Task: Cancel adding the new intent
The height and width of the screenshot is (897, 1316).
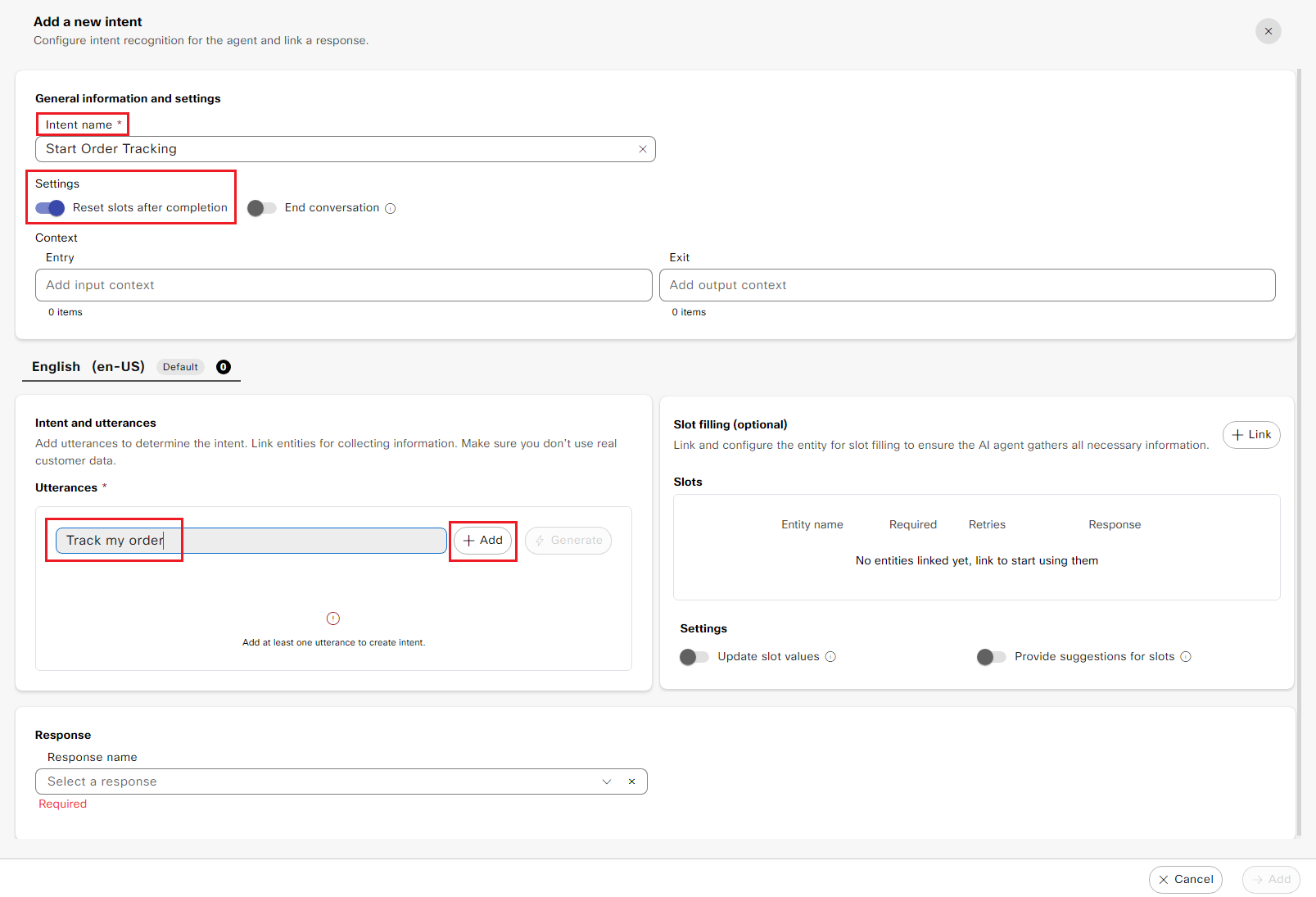Action: pos(1185,880)
